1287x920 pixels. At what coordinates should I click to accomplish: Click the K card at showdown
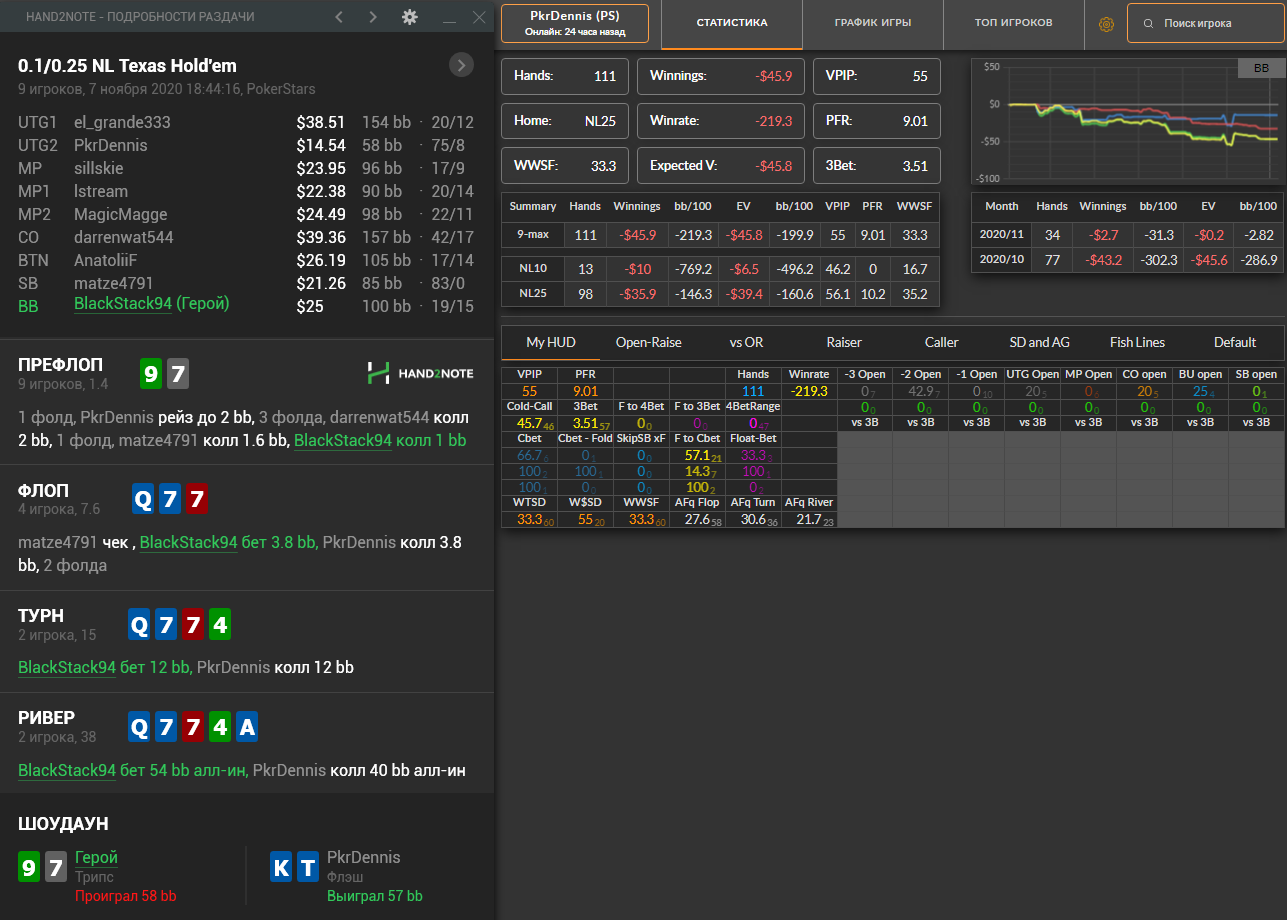pyautogui.click(x=282, y=867)
